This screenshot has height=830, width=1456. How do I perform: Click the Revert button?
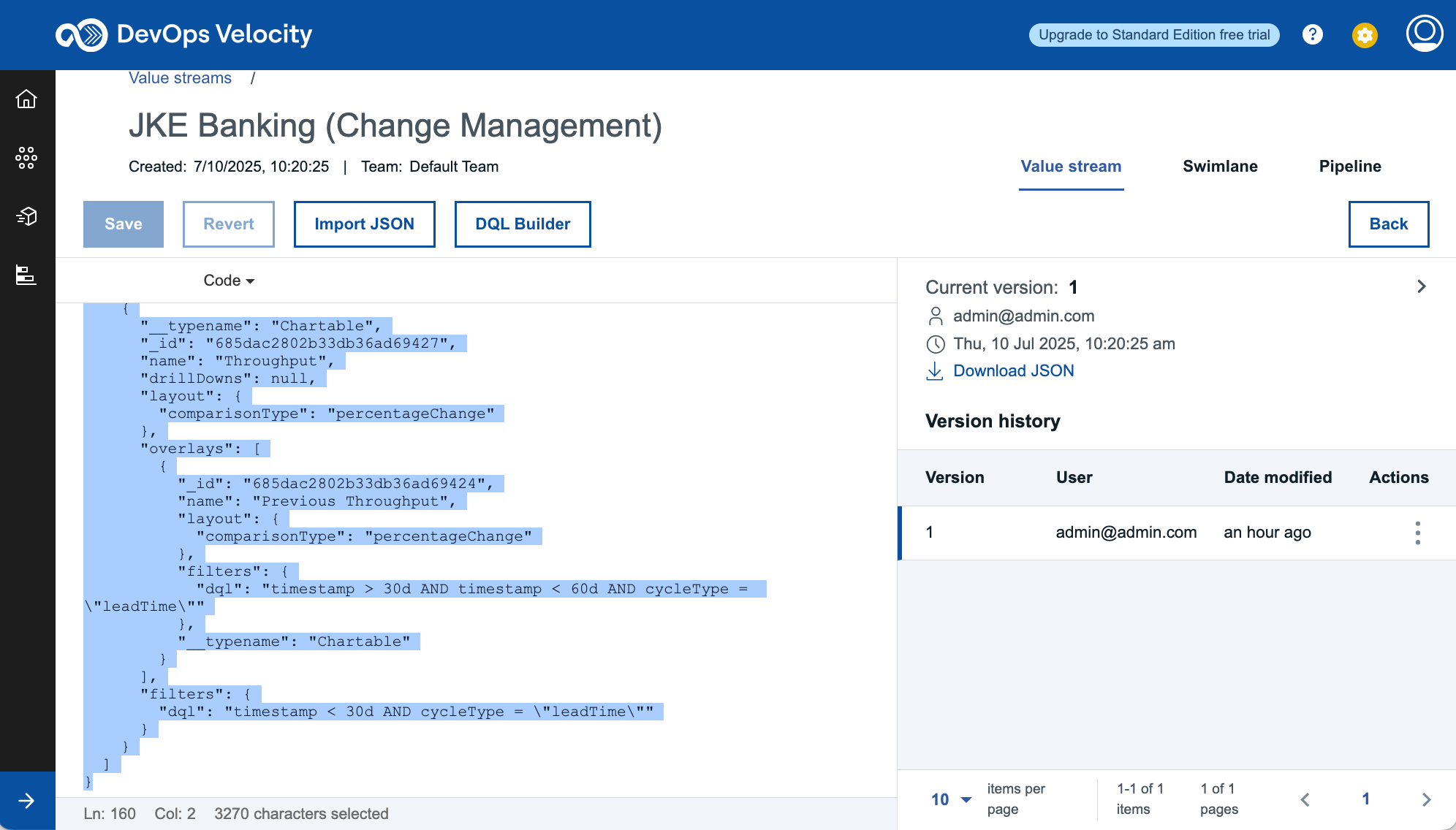229,224
